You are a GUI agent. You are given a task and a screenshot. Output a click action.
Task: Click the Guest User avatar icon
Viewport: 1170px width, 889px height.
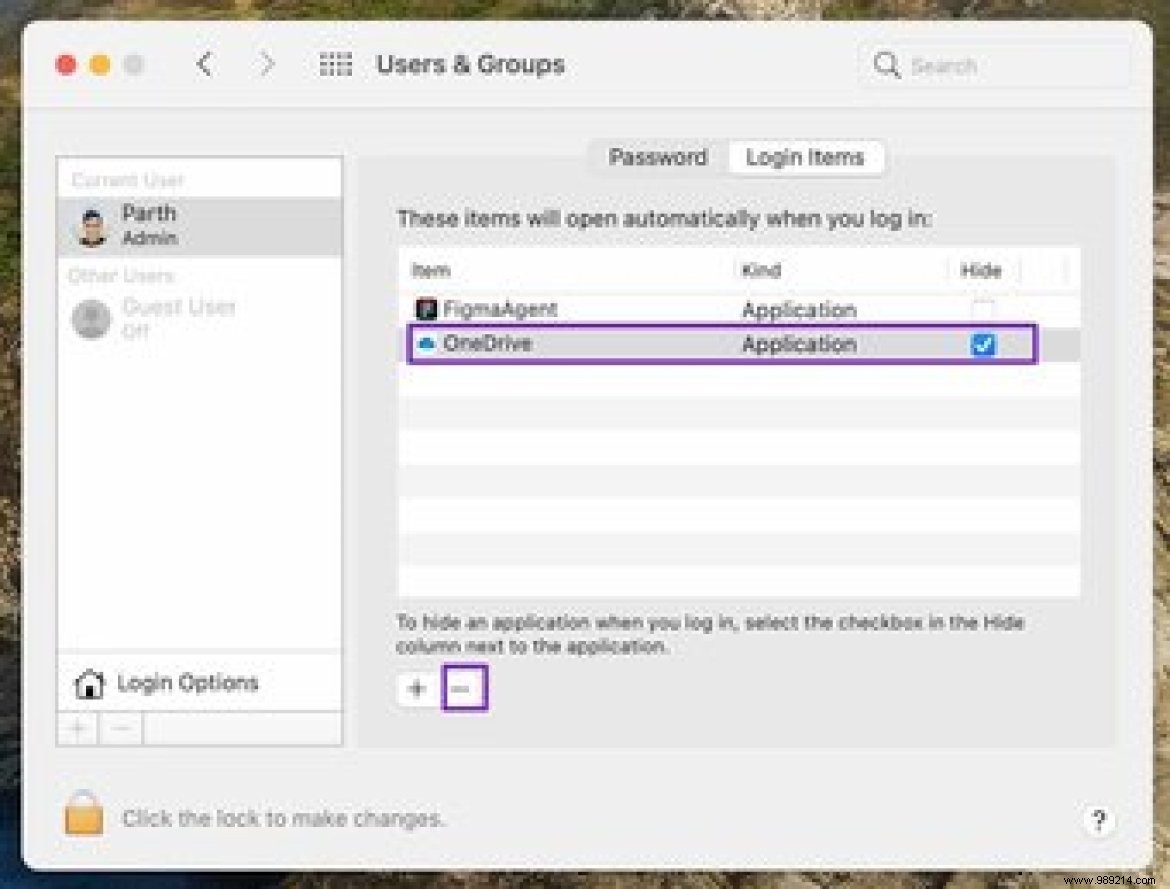(x=90, y=318)
